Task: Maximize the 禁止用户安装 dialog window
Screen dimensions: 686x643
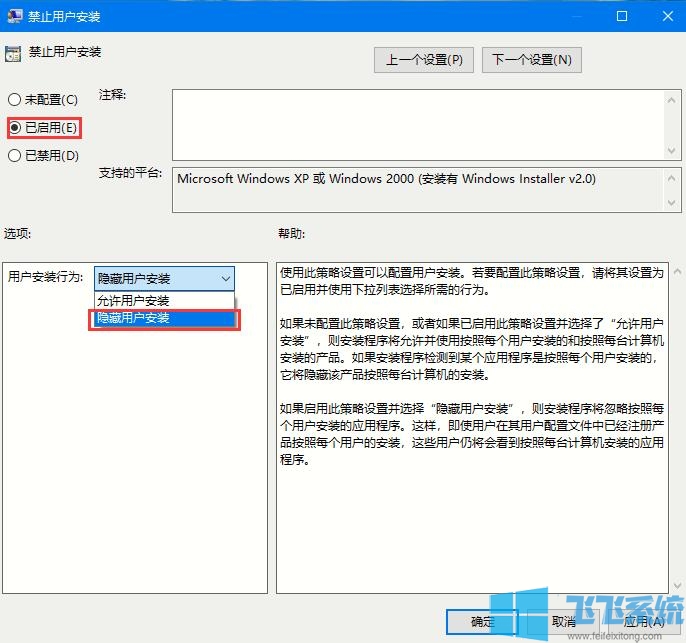Action: tap(621, 17)
